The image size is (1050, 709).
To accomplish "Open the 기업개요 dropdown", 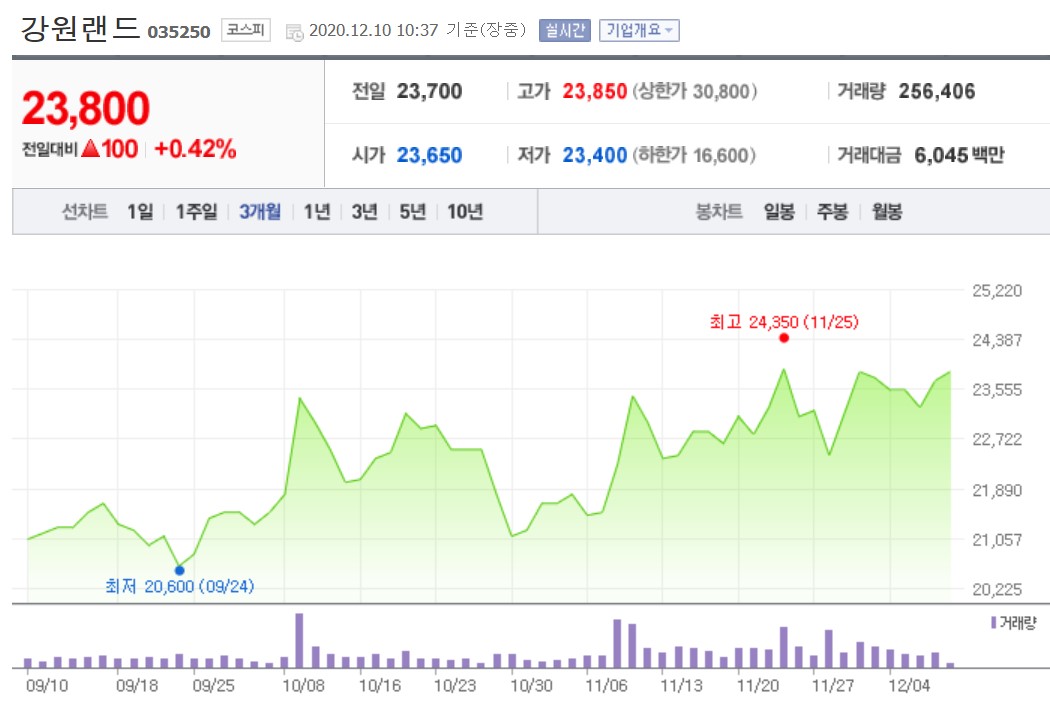I will point(639,30).
